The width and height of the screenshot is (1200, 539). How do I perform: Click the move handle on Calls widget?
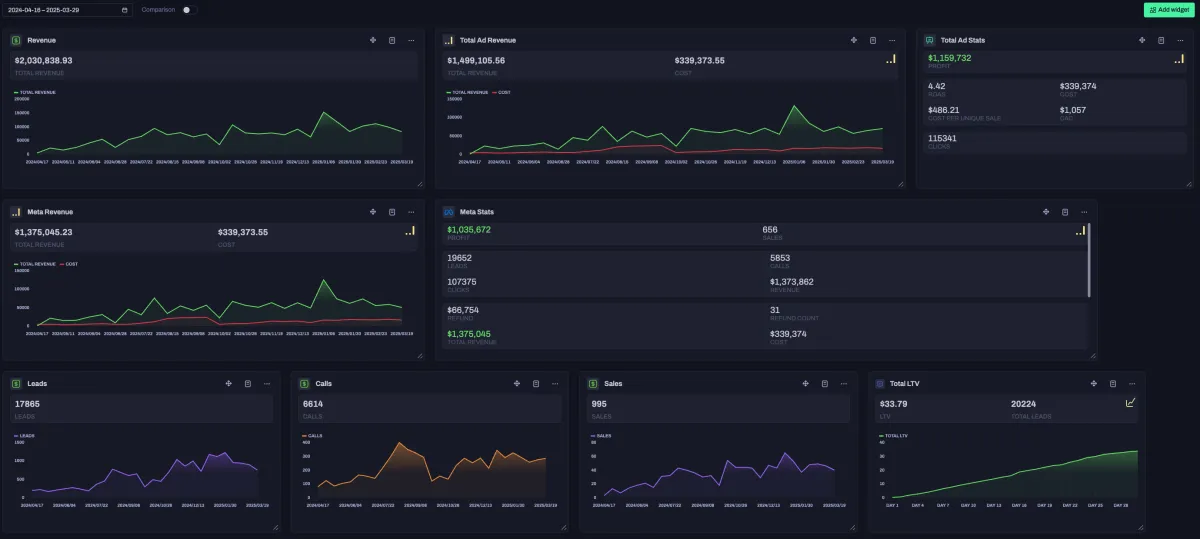point(517,384)
